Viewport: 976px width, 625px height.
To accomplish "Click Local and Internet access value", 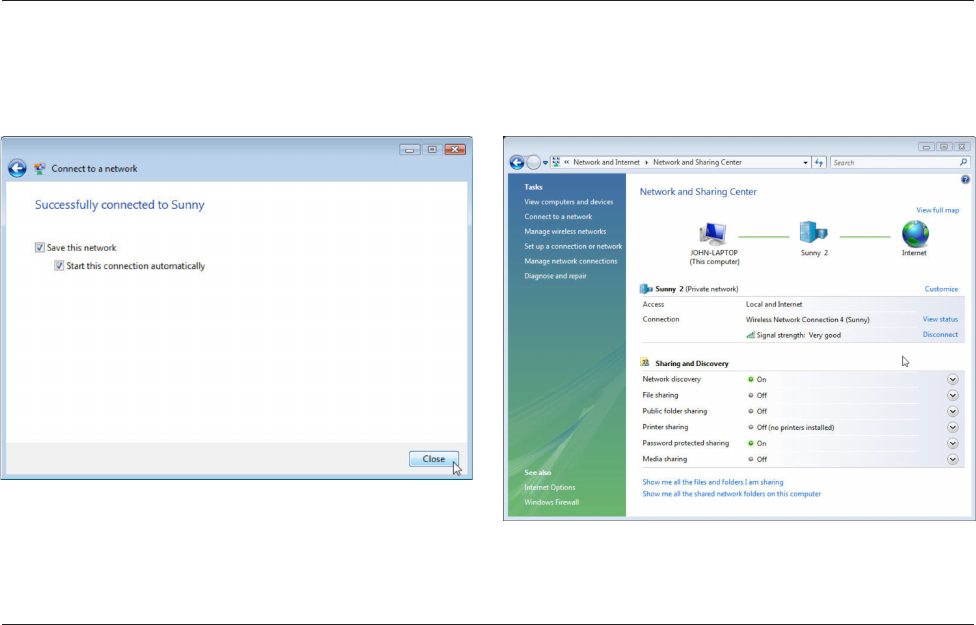I will pos(774,304).
